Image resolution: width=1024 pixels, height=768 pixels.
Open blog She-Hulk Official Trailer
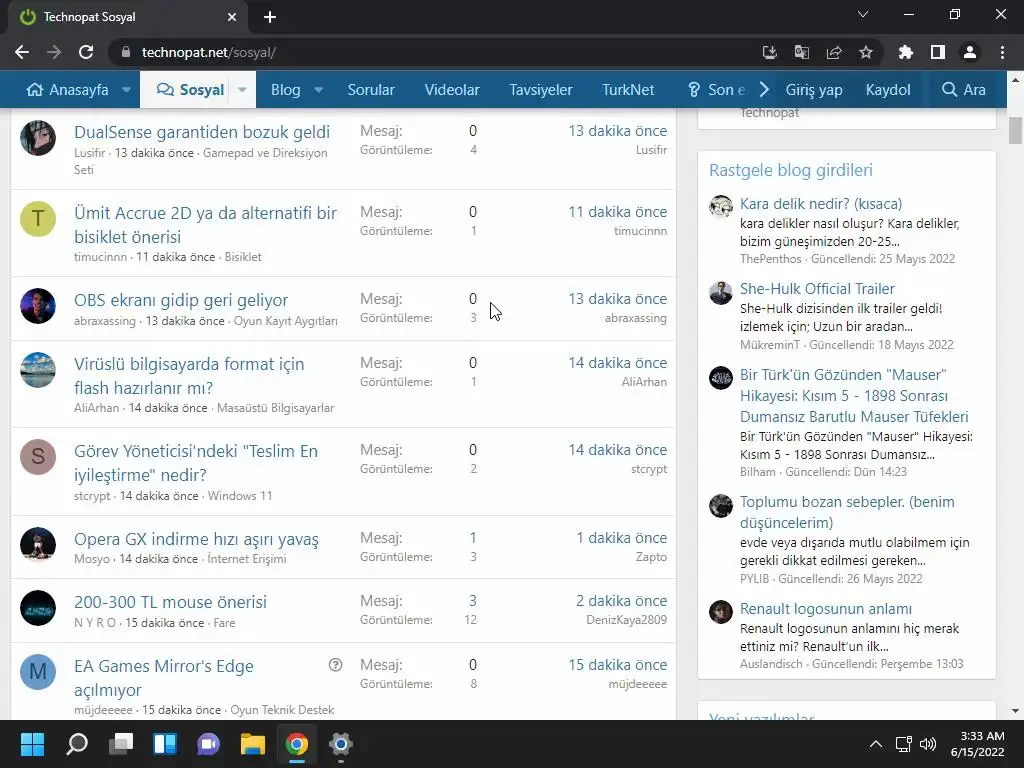817,289
